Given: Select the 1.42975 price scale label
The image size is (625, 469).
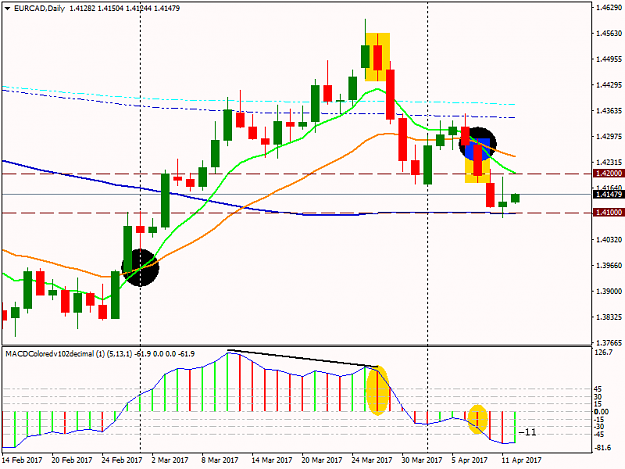Looking at the screenshot, I should point(609,137).
